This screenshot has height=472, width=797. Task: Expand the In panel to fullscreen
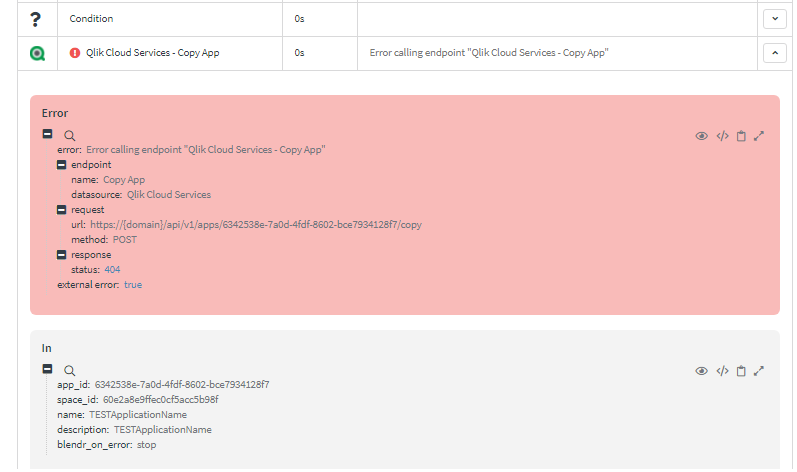pos(759,371)
